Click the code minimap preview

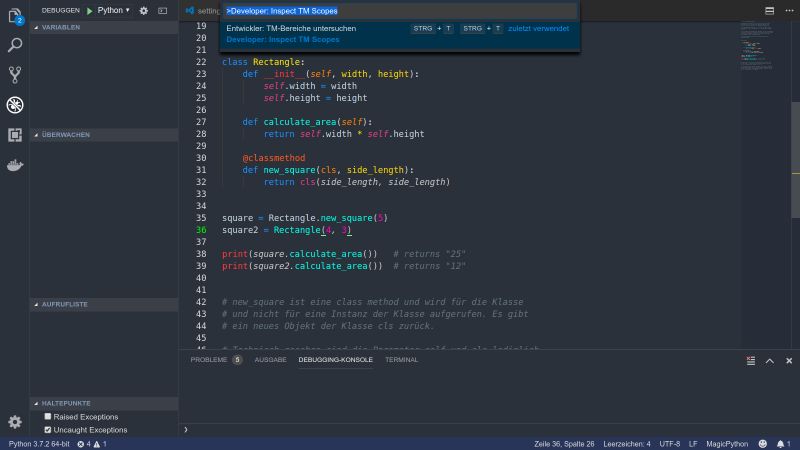pos(757,46)
